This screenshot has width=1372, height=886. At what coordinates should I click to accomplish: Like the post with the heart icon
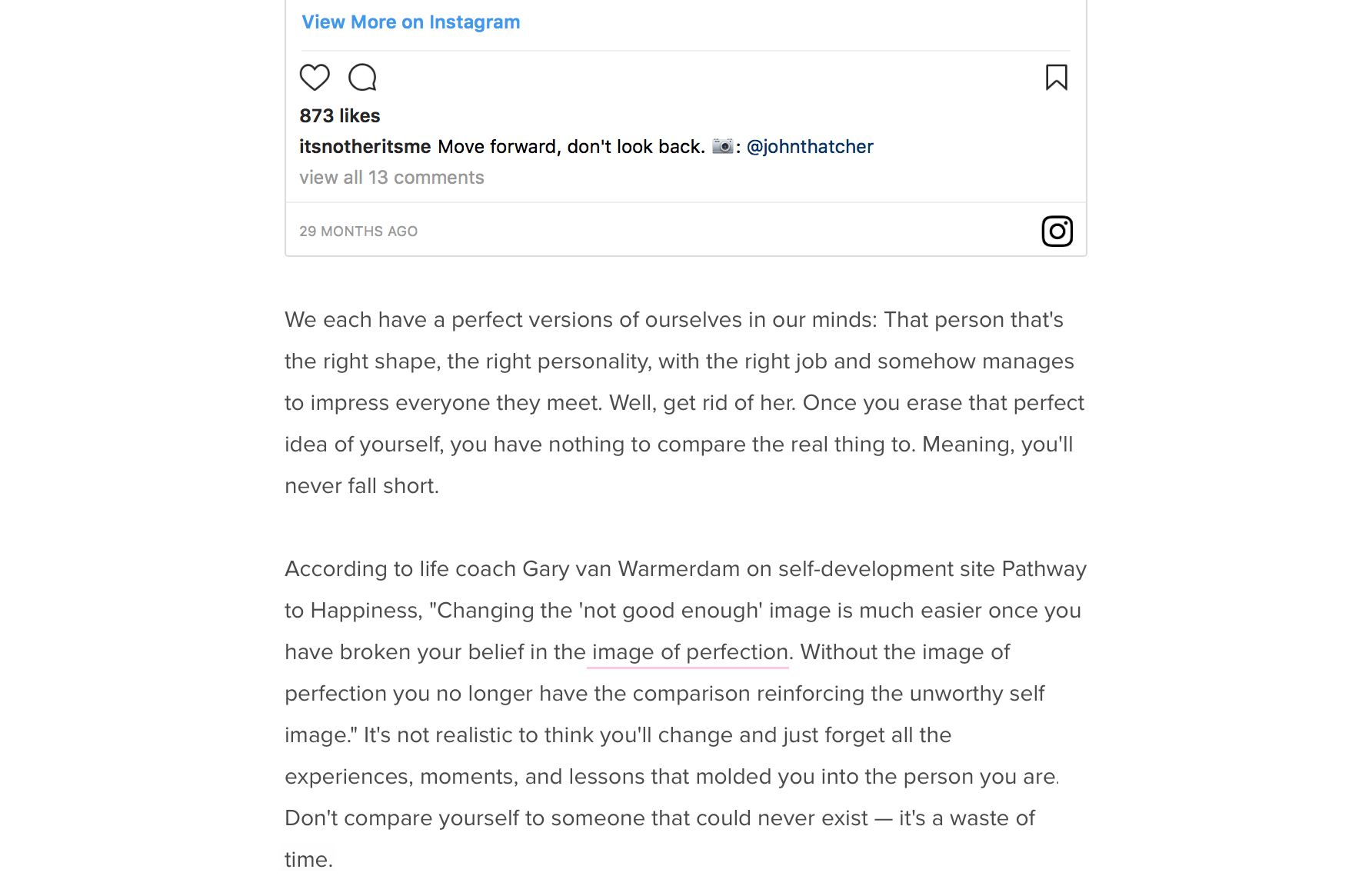(x=315, y=77)
